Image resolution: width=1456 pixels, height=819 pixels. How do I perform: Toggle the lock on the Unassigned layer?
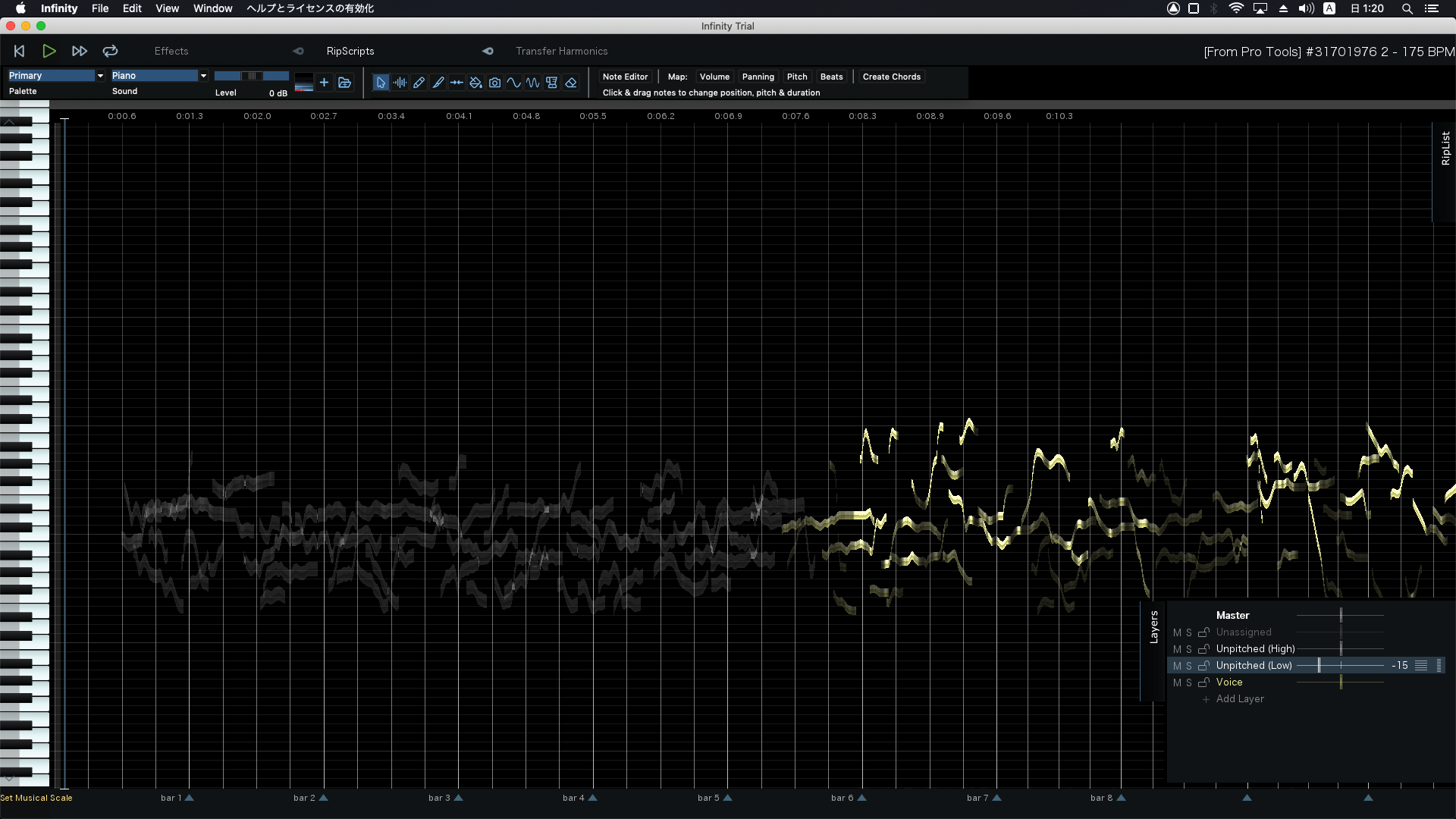pyautogui.click(x=1203, y=632)
